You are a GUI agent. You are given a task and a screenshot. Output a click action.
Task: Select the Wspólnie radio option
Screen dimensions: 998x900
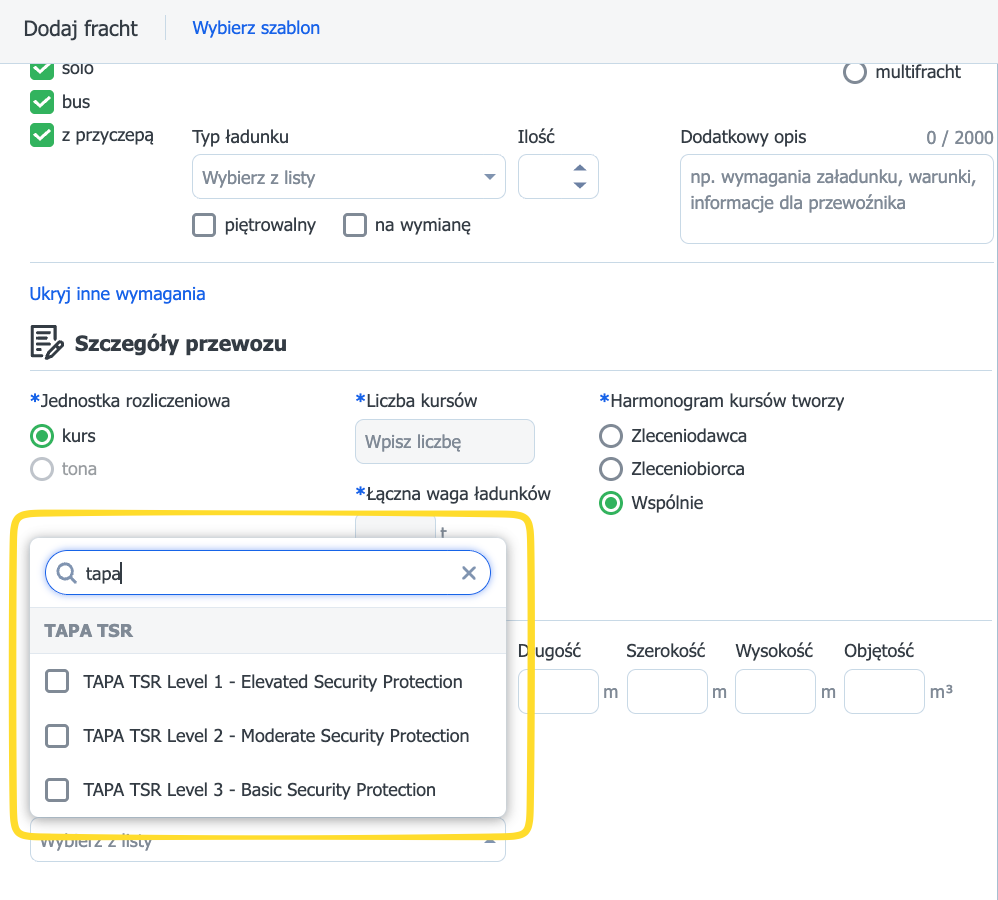tap(611, 503)
